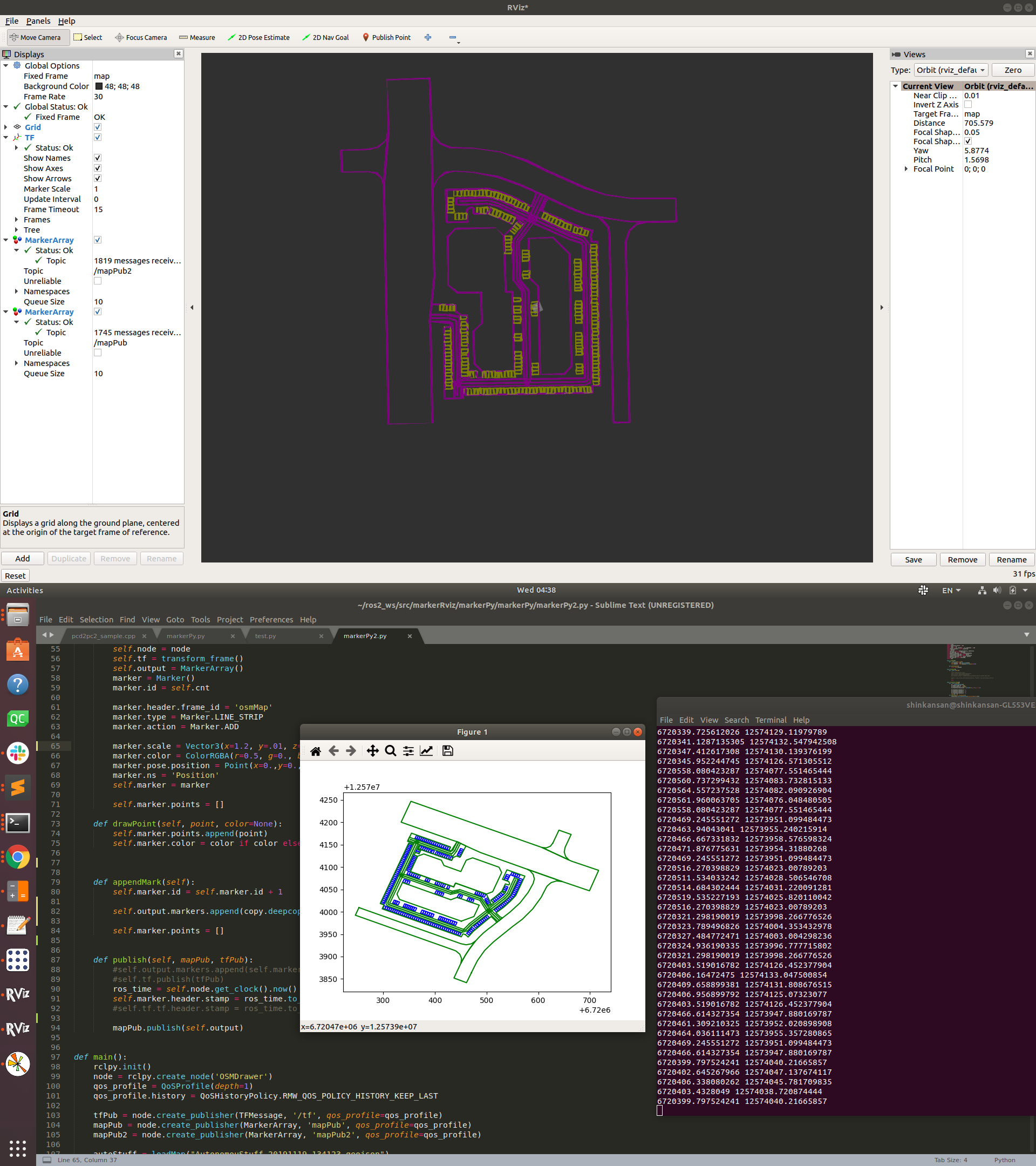Image resolution: width=1036 pixels, height=1166 pixels.
Task: Click the Add display button
Action: (x=23, y=559)
